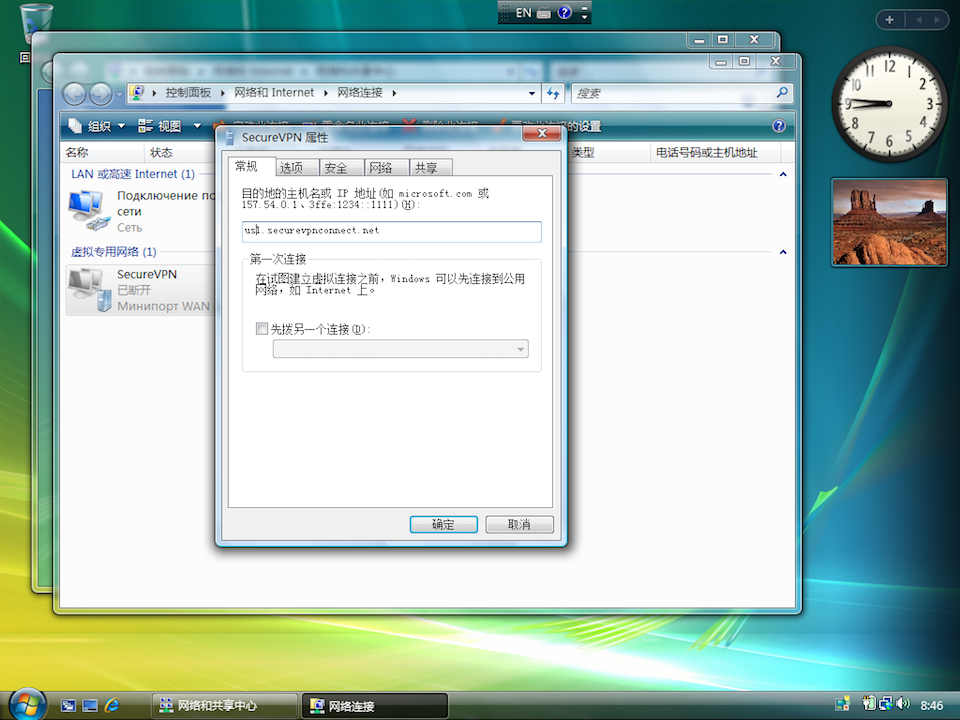Open the volume icon in system tray

pyautogui.click(x=904, y=703)
